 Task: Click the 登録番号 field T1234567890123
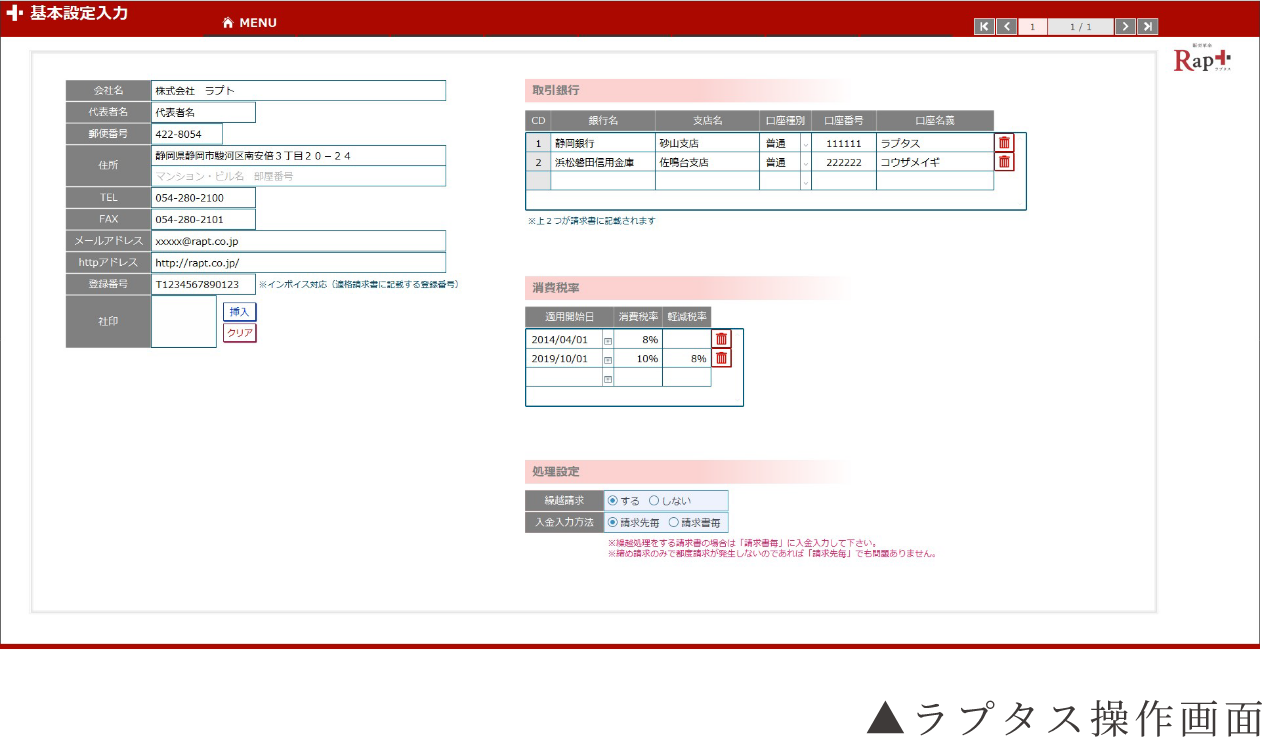pyautogui.click(x=203, y=284)
